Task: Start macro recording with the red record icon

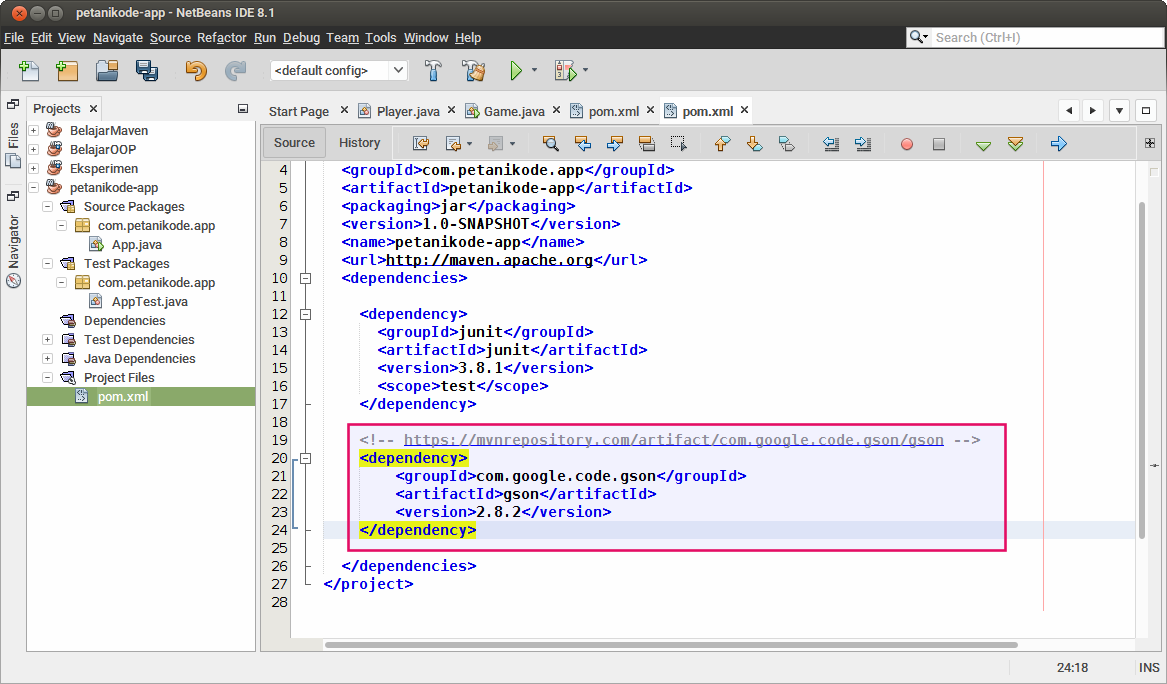Action: coord(906,143)
